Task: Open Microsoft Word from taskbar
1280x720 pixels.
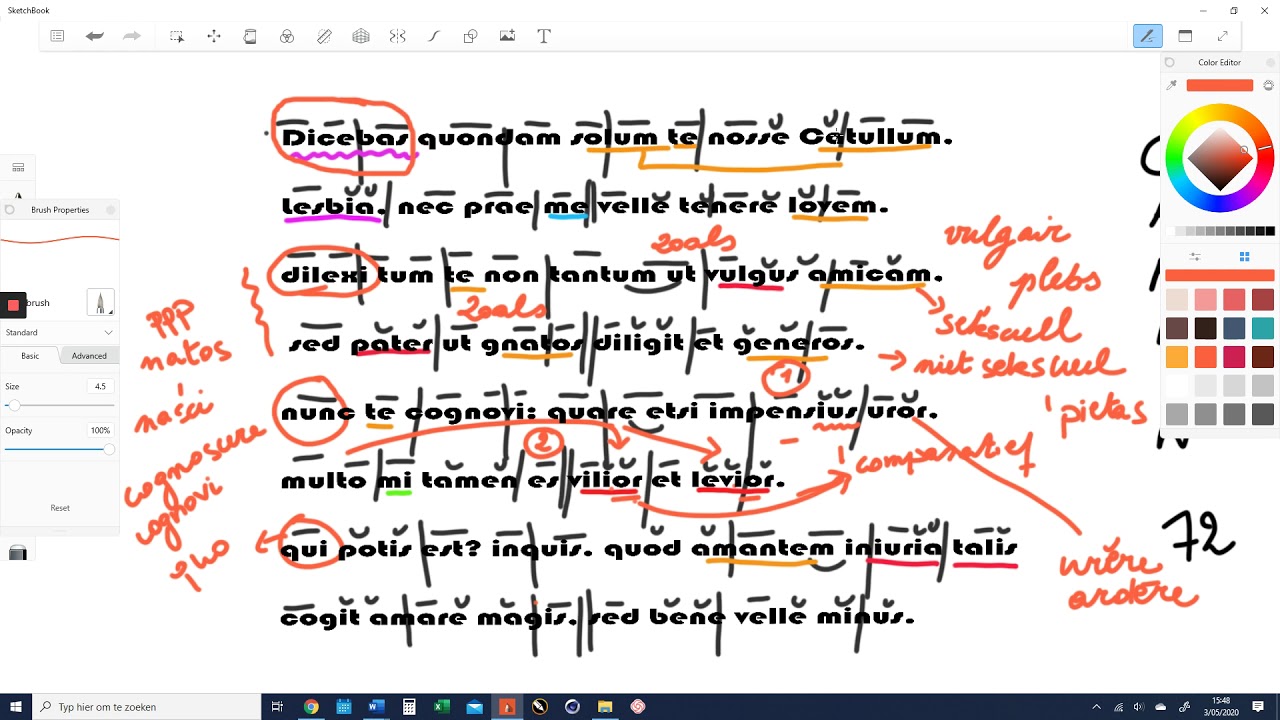Action: click(376, 707)
